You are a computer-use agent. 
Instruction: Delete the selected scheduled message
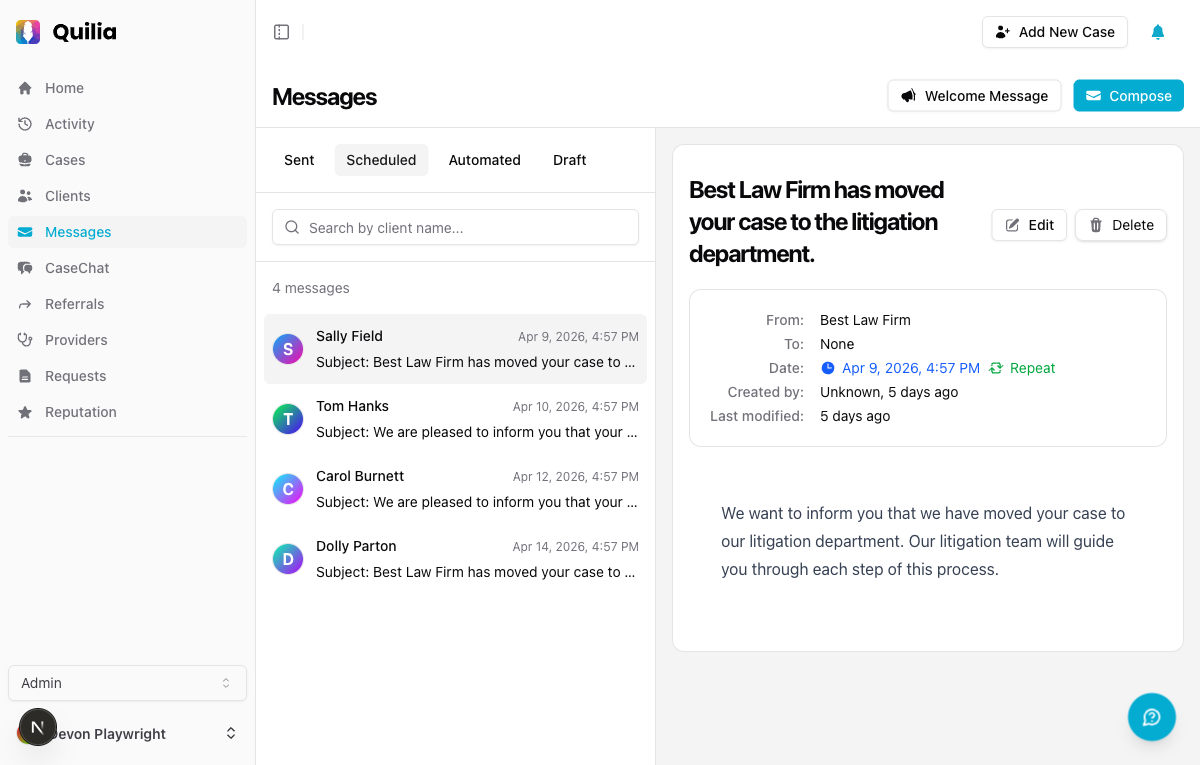pyautogui.click(x=1120, y=225)
